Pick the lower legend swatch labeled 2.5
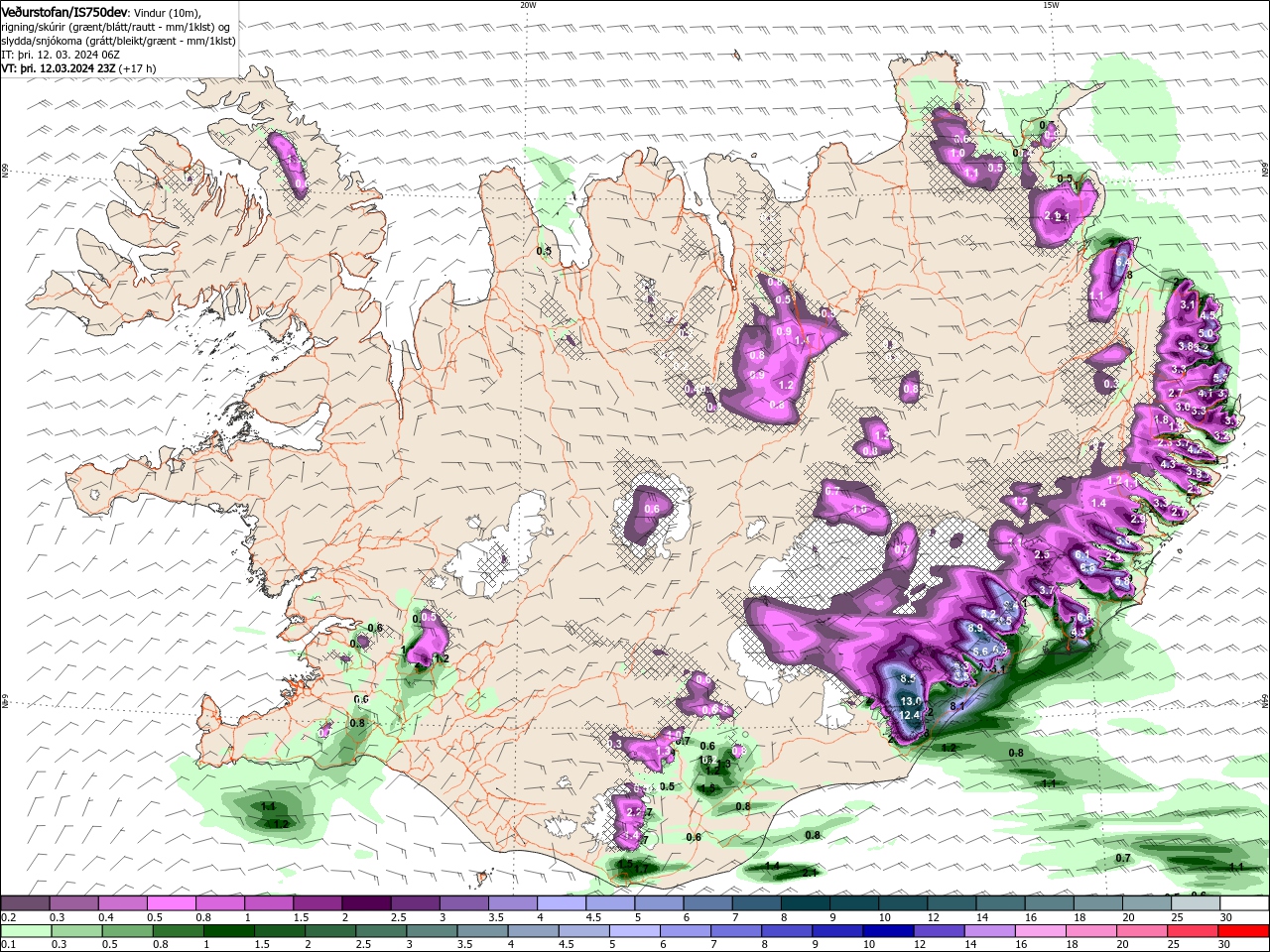This screenshot has width=1270, height=952. pyautogui.click(x=381, y=930)
